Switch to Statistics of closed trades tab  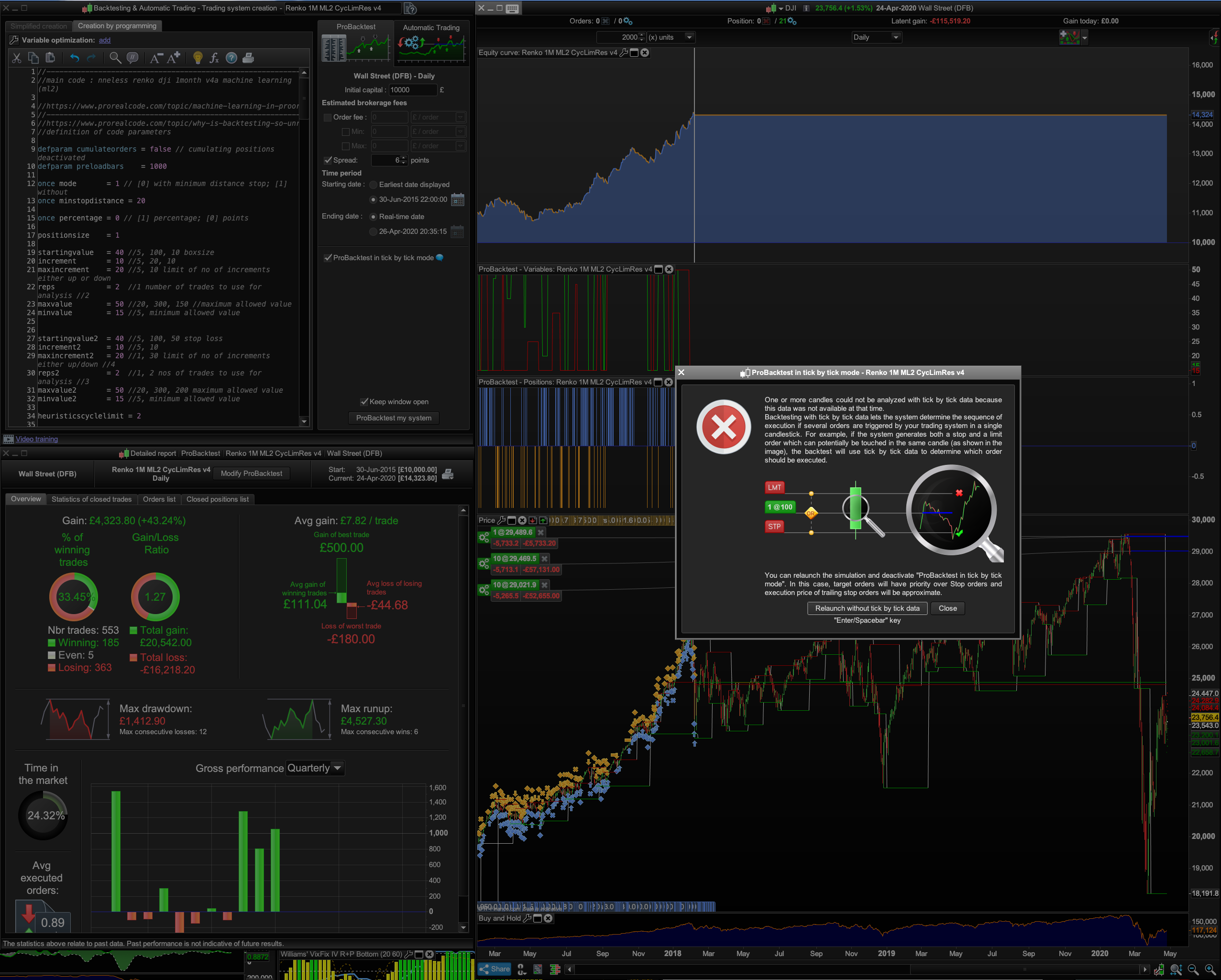pyautogui.click(x=91, y=499)
